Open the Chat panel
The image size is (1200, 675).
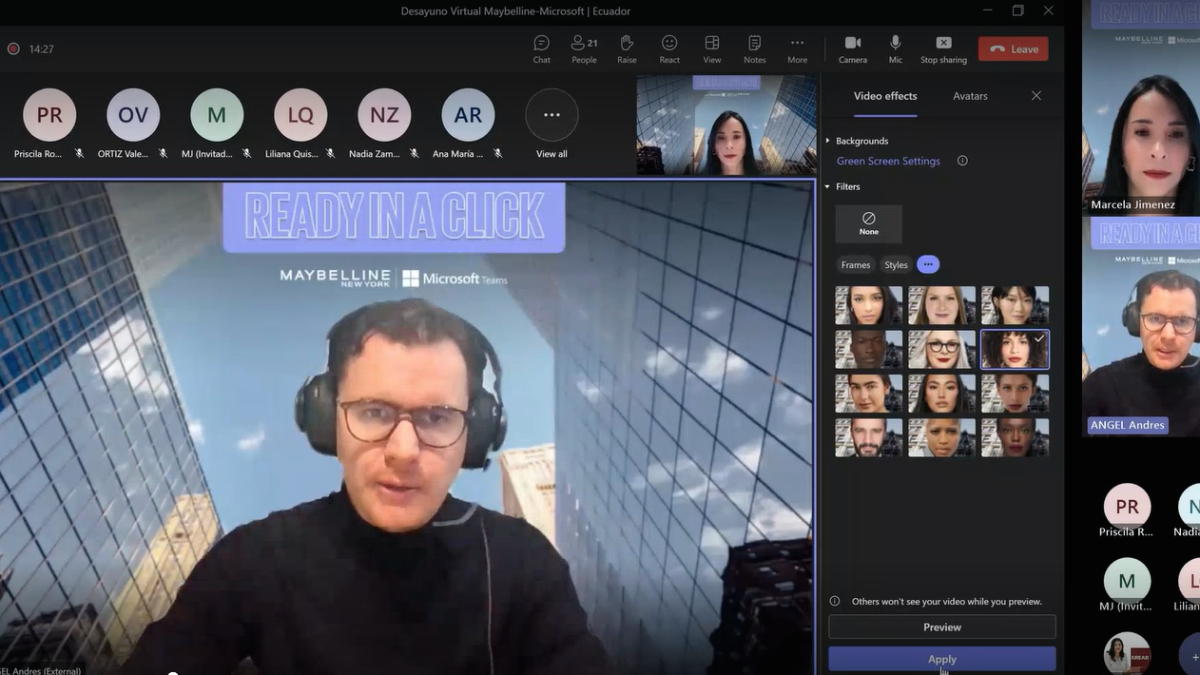(x=541, y=48)
